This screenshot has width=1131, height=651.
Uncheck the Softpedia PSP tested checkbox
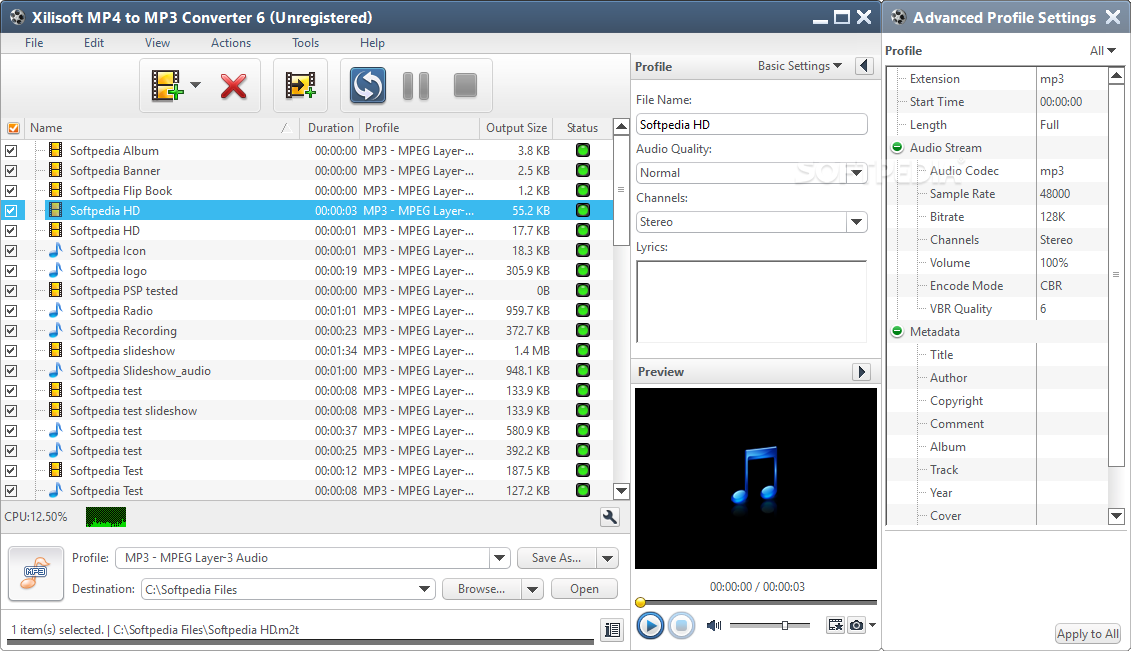pyautogui.click(x=11, y=291)
